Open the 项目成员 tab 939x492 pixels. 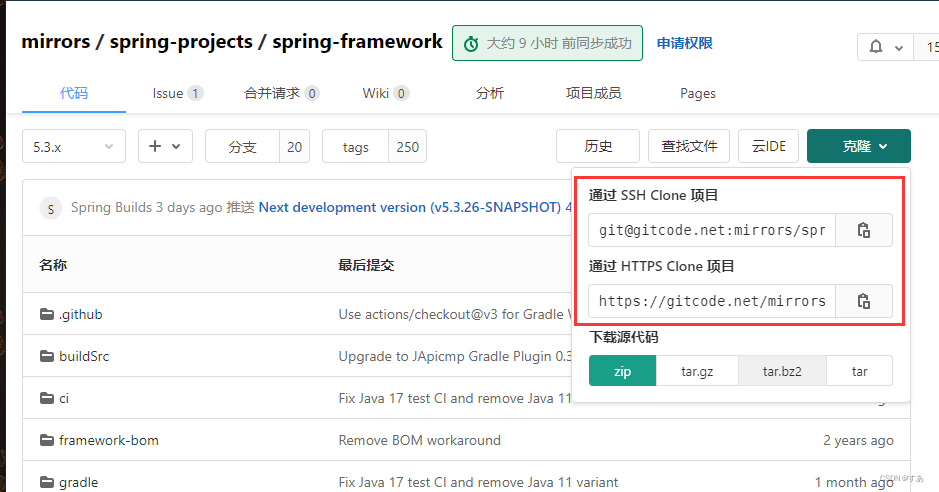pyautogui.click(x=593, y=93)
